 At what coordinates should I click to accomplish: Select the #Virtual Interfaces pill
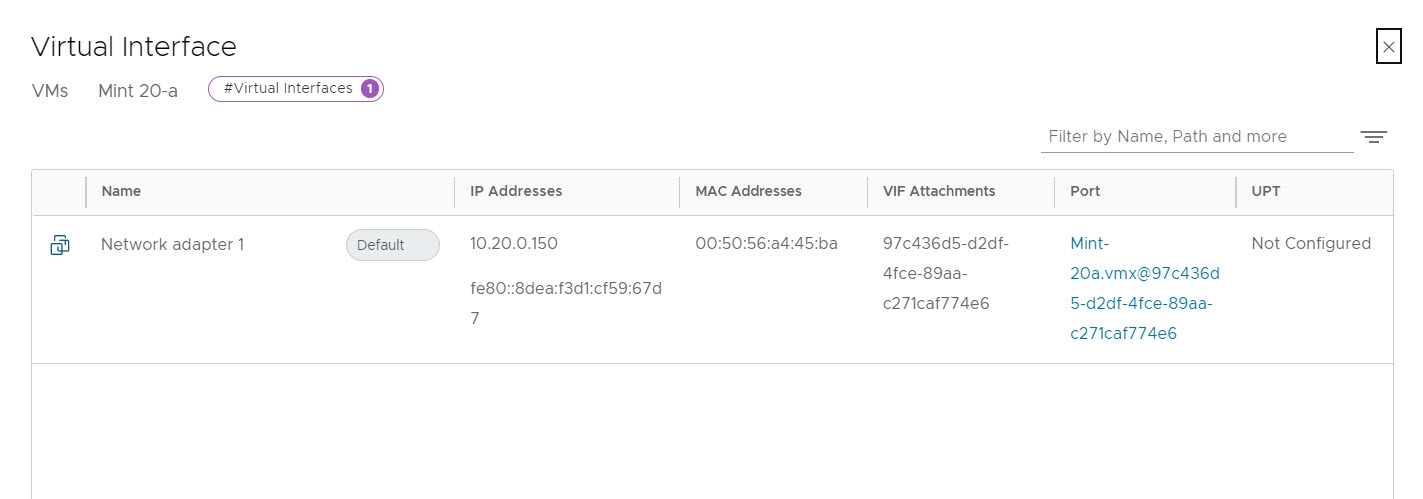(288, 89)
